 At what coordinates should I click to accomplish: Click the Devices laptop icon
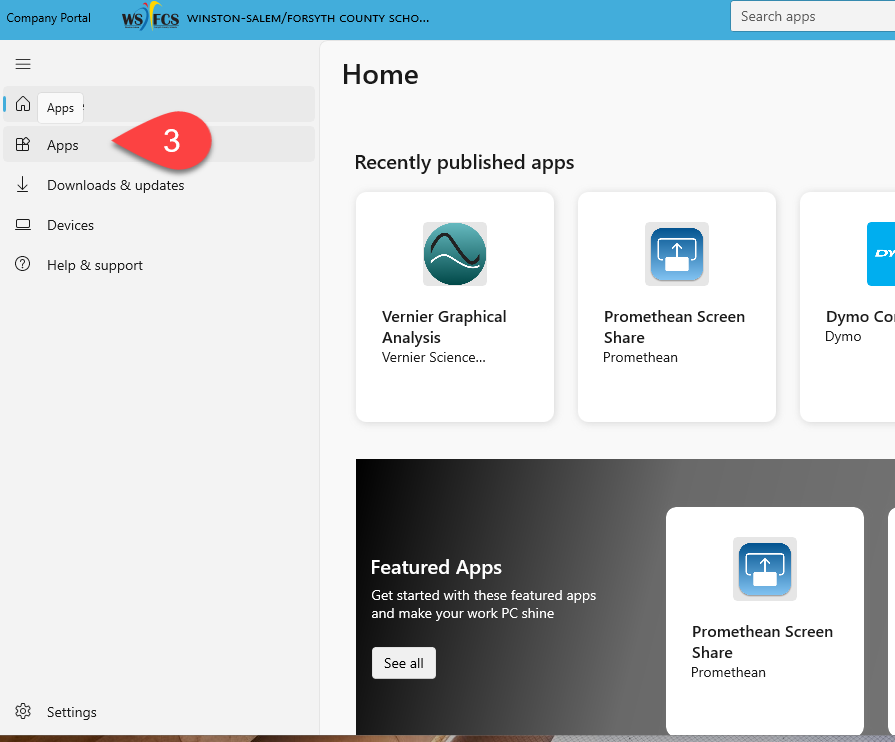(x=23, y=224)
